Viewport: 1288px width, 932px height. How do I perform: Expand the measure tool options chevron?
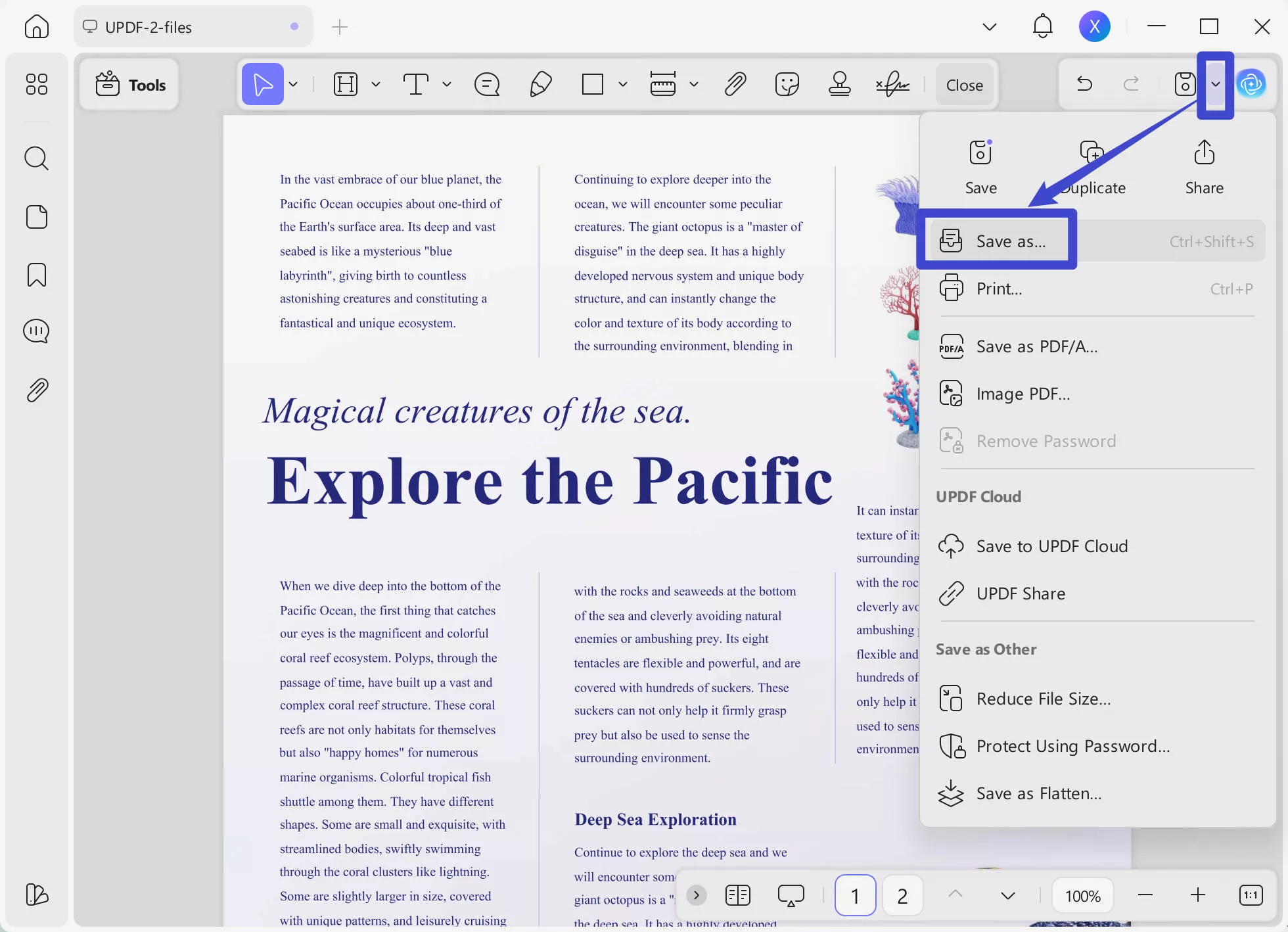pos(695,84)
